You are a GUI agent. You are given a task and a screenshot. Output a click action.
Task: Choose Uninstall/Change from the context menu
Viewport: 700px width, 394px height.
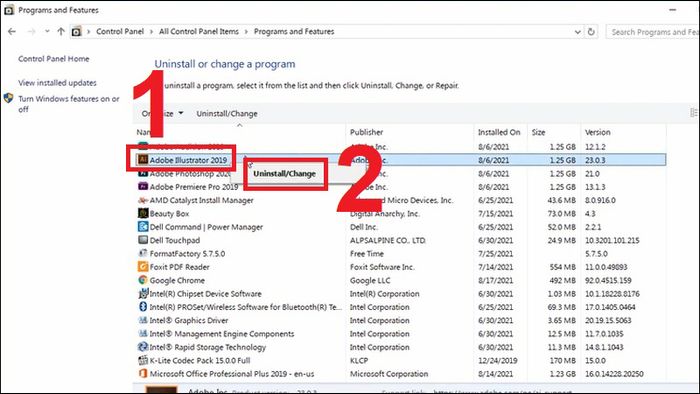pos(284,174)
